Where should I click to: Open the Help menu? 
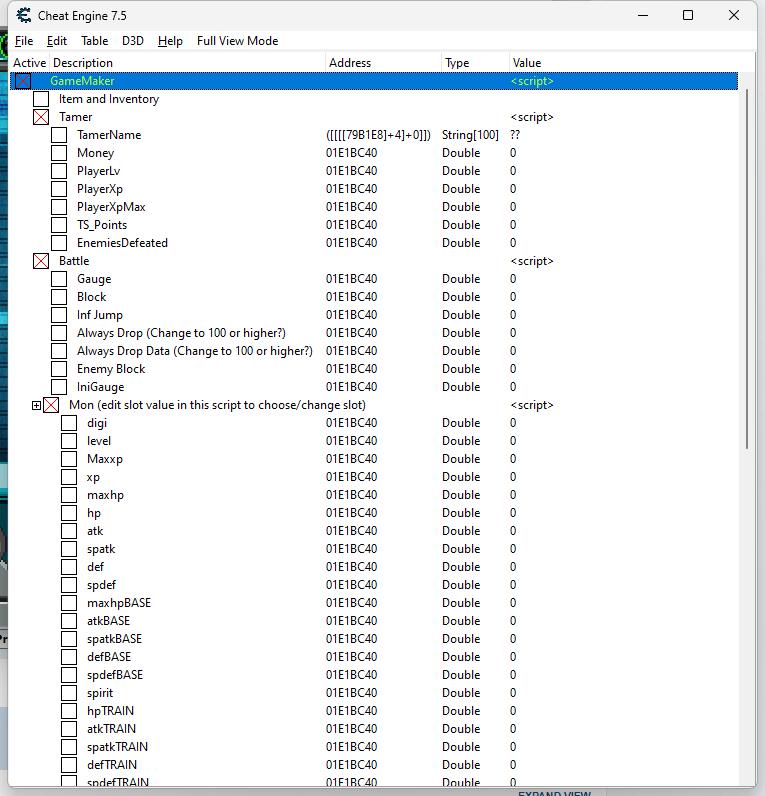pyautogui.click(x=170, y=41)
